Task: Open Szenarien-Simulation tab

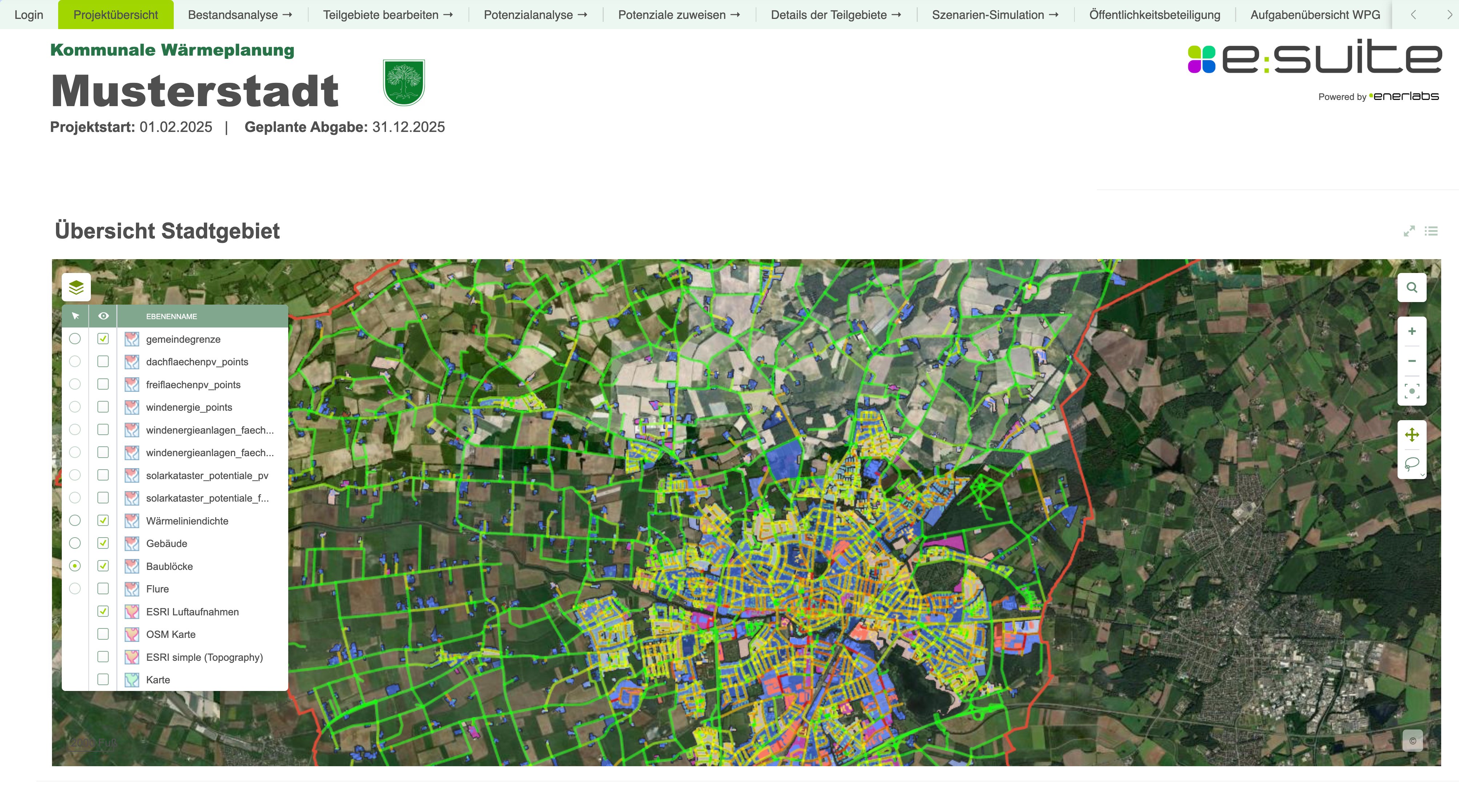Action: (x=995, y=15)
